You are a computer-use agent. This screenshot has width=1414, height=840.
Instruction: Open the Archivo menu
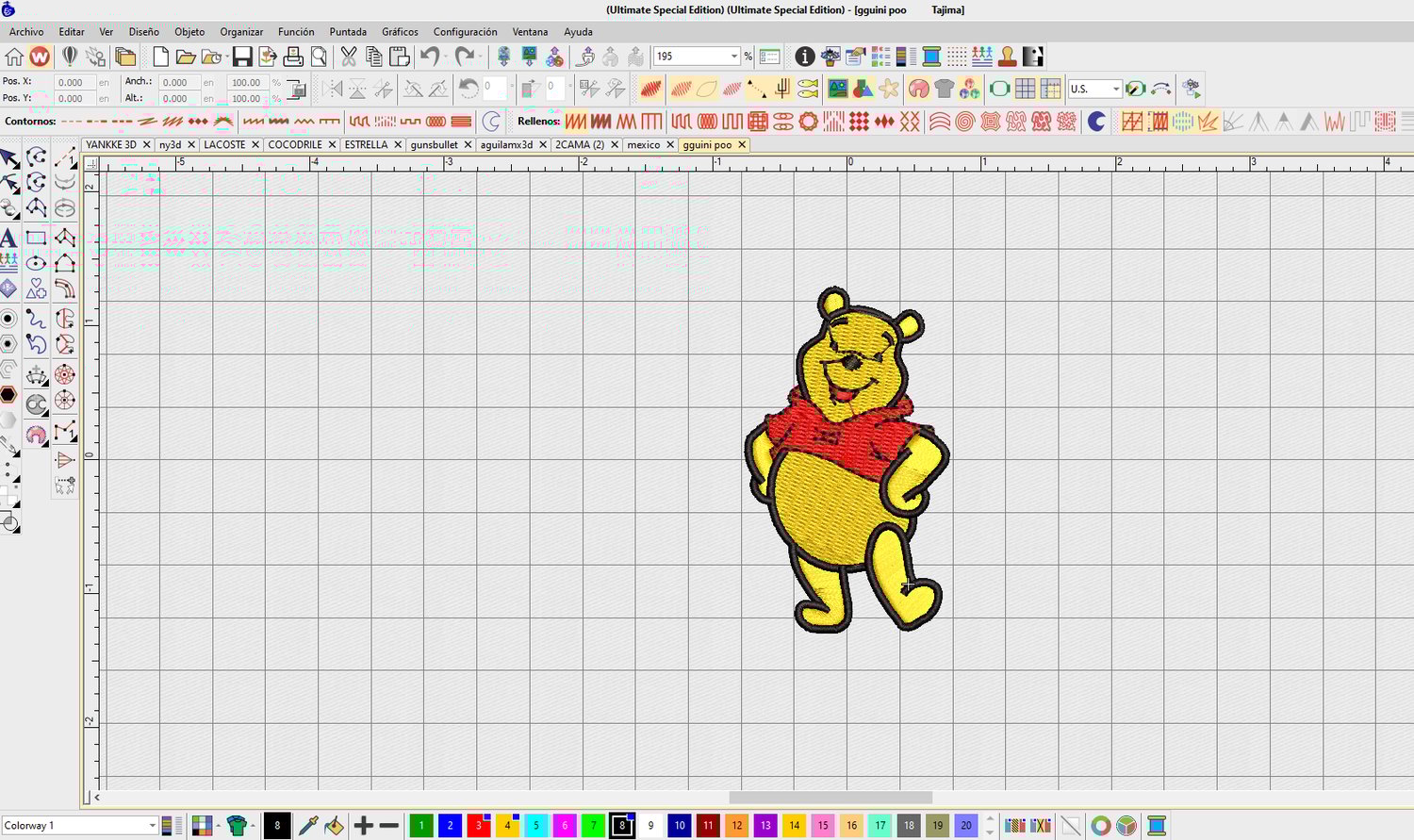point(26,32)
